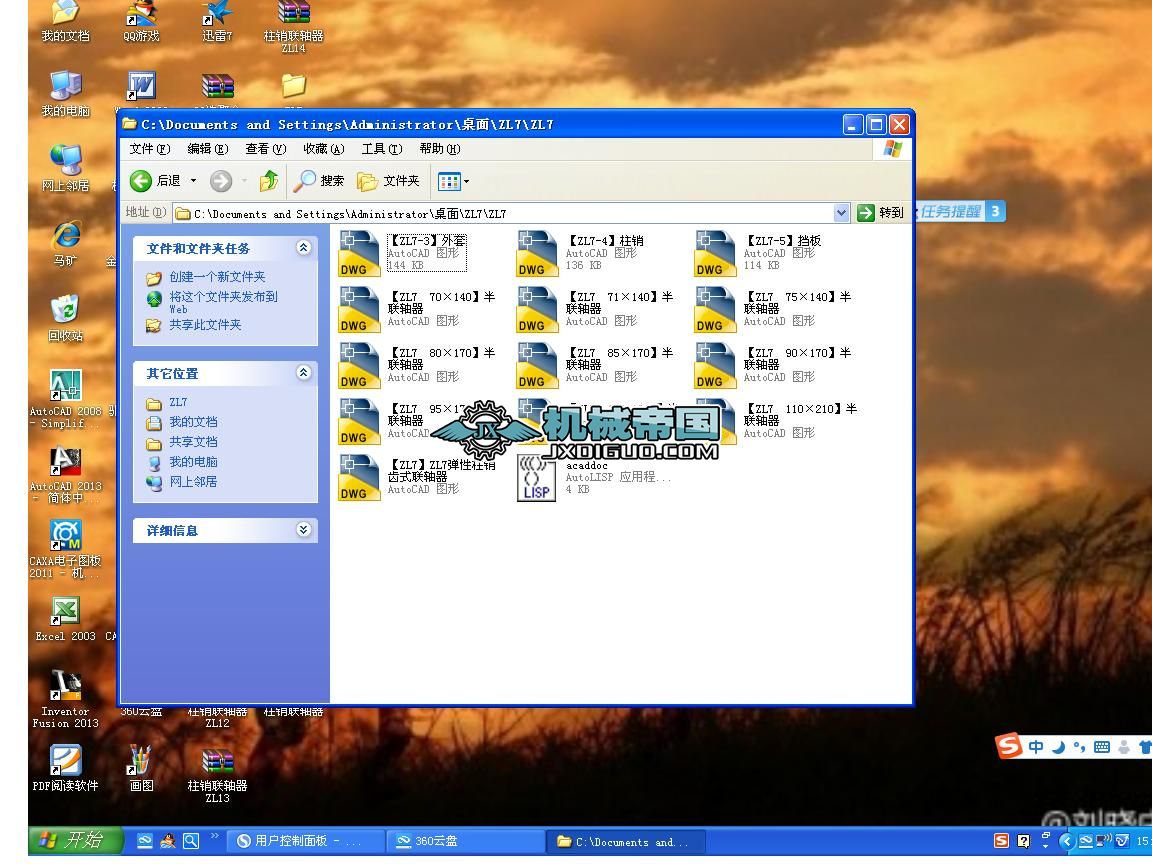Open the Views icon in toolbar

point(448,181)
